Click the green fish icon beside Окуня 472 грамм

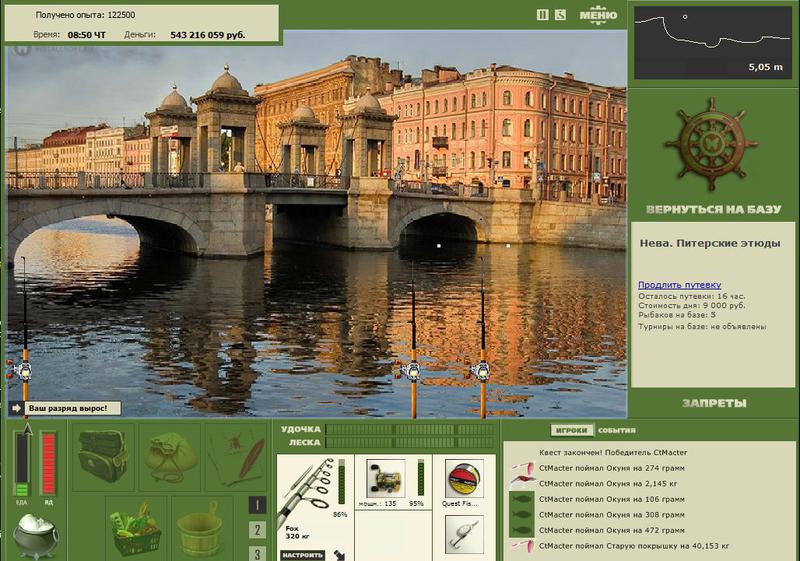[x=521, y=530]
